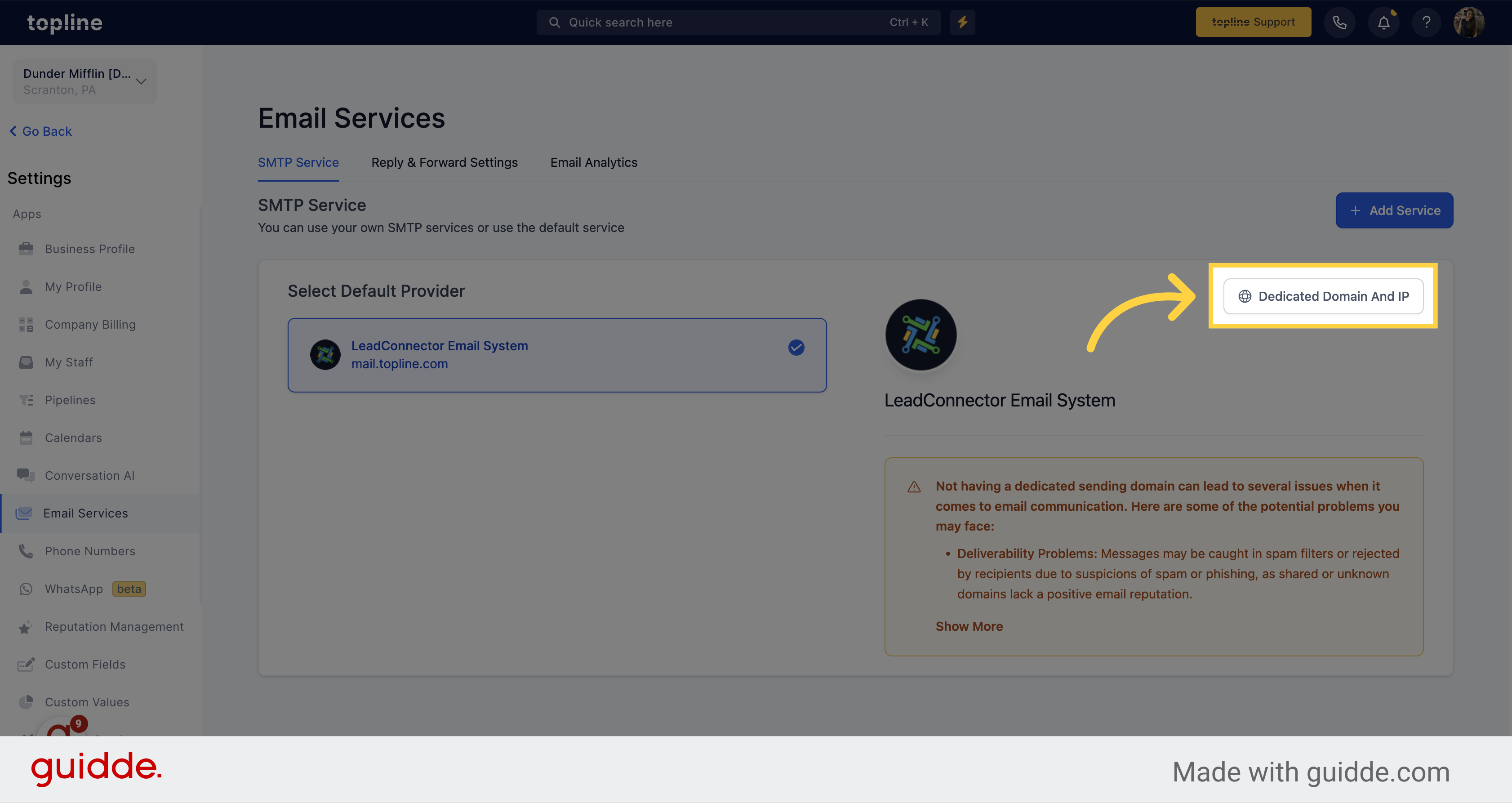Click the topline Support button
The image size is (1512, 803).
pos(1253,22)
